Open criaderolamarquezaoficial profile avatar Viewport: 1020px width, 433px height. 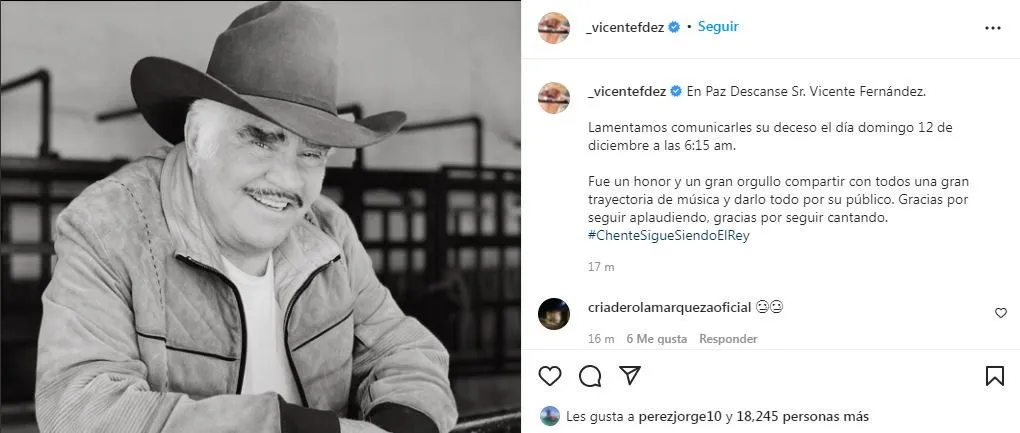pos(554,314)
